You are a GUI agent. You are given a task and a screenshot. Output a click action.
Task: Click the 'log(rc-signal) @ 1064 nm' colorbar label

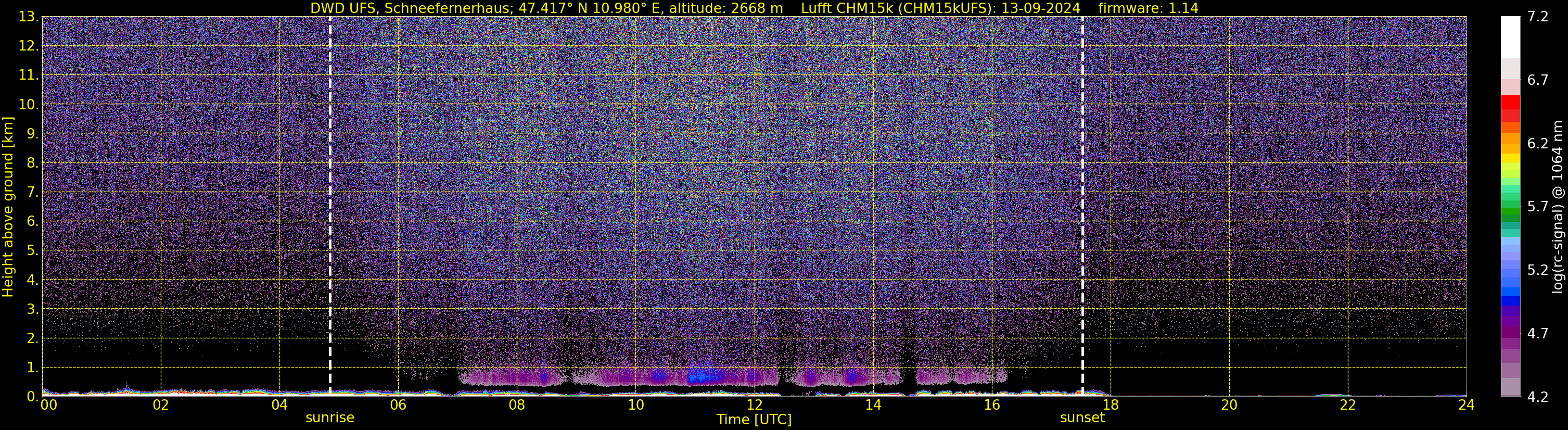(x=1557, y=207)
